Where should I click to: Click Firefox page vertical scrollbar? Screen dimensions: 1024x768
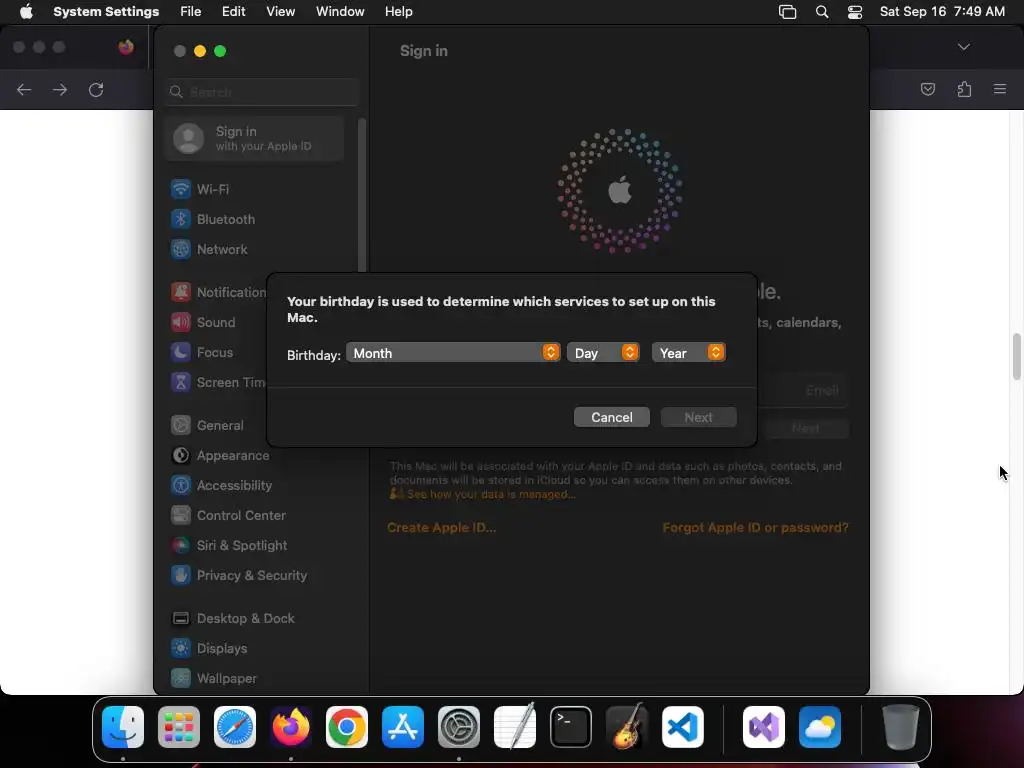[1017, 356]
